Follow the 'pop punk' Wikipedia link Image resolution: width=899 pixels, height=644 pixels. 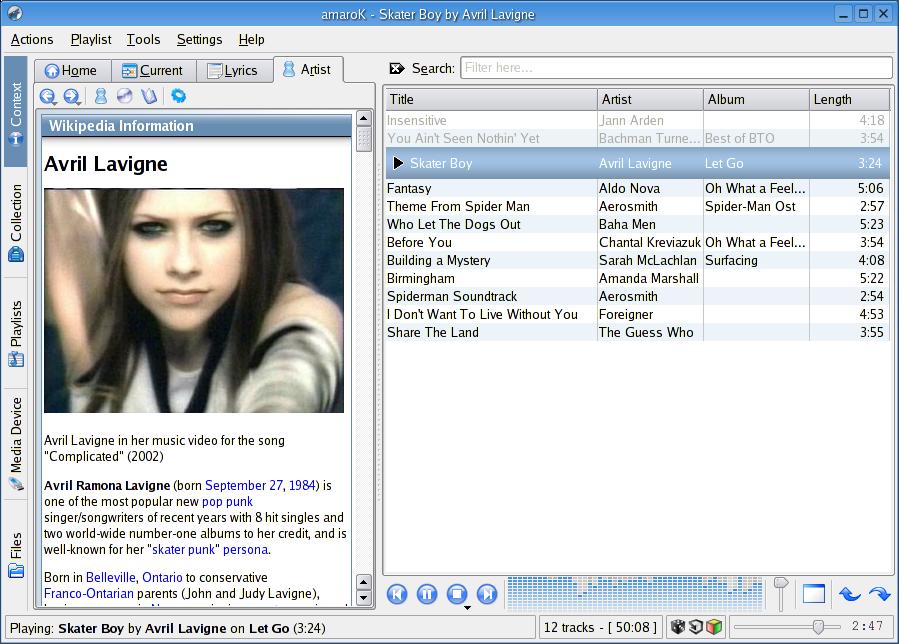coord(227,501)
